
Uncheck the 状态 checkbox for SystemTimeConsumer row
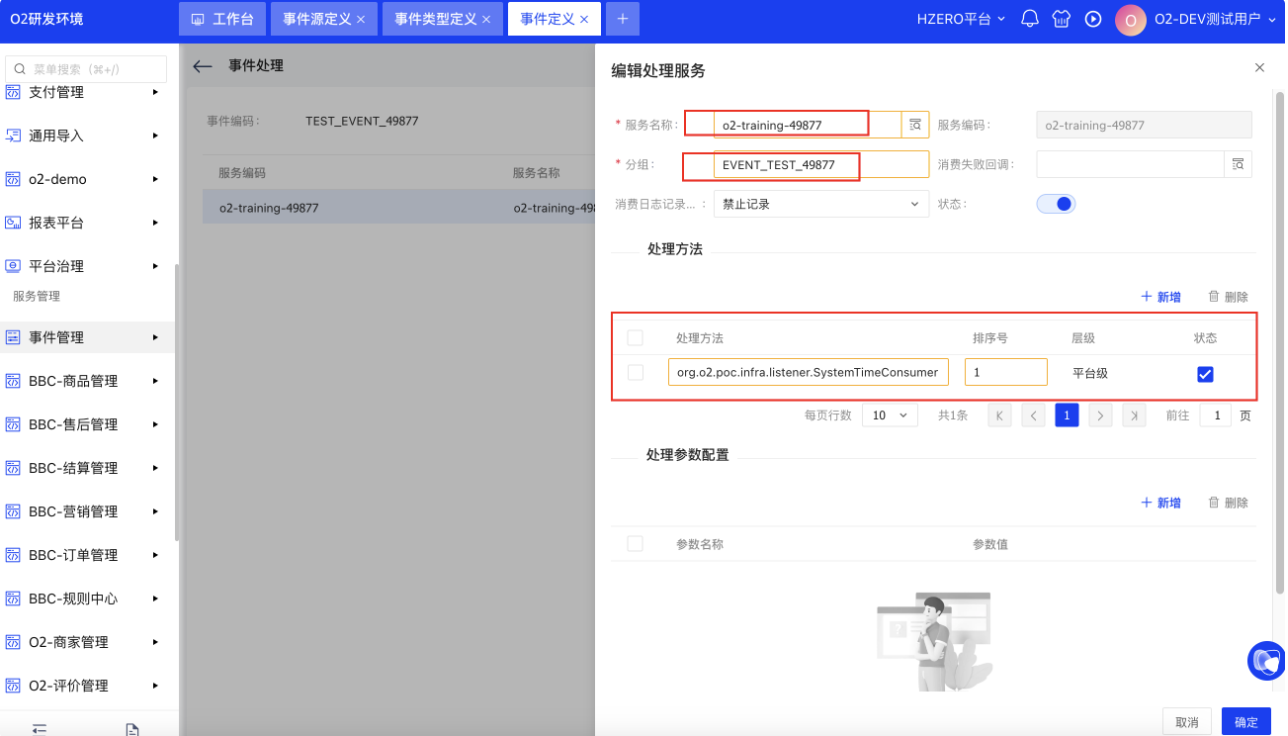pos(1205,373)
